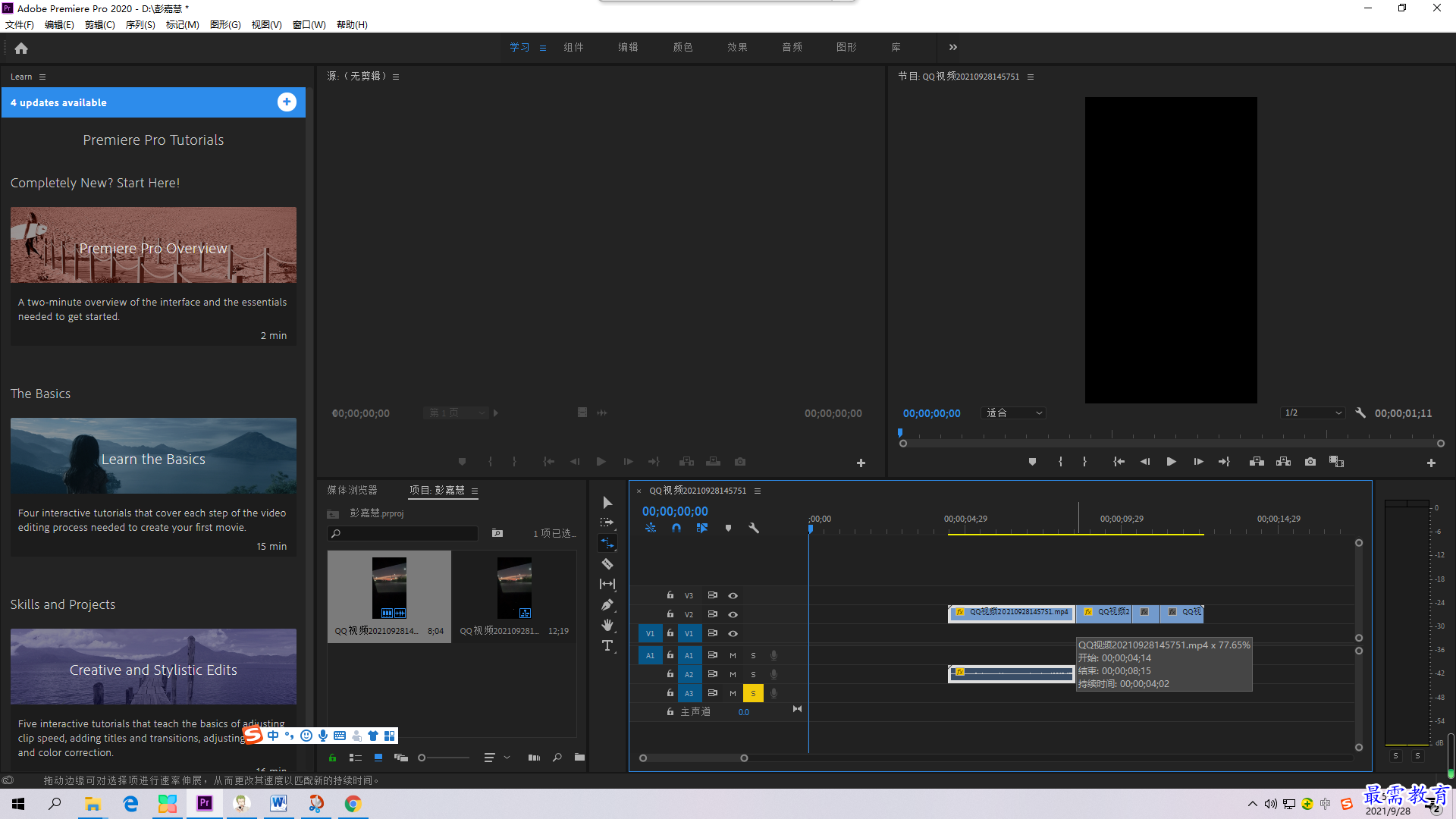
Task: Play sequence in Program monitor
Action: 1171,462
